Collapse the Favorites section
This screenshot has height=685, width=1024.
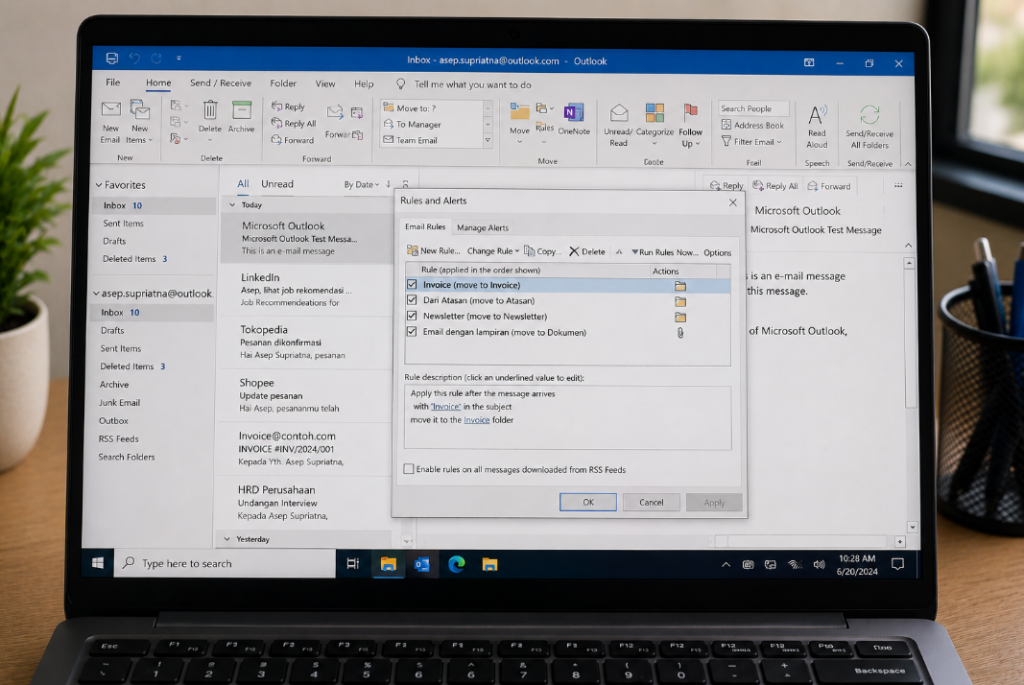(x=99, y=185)
